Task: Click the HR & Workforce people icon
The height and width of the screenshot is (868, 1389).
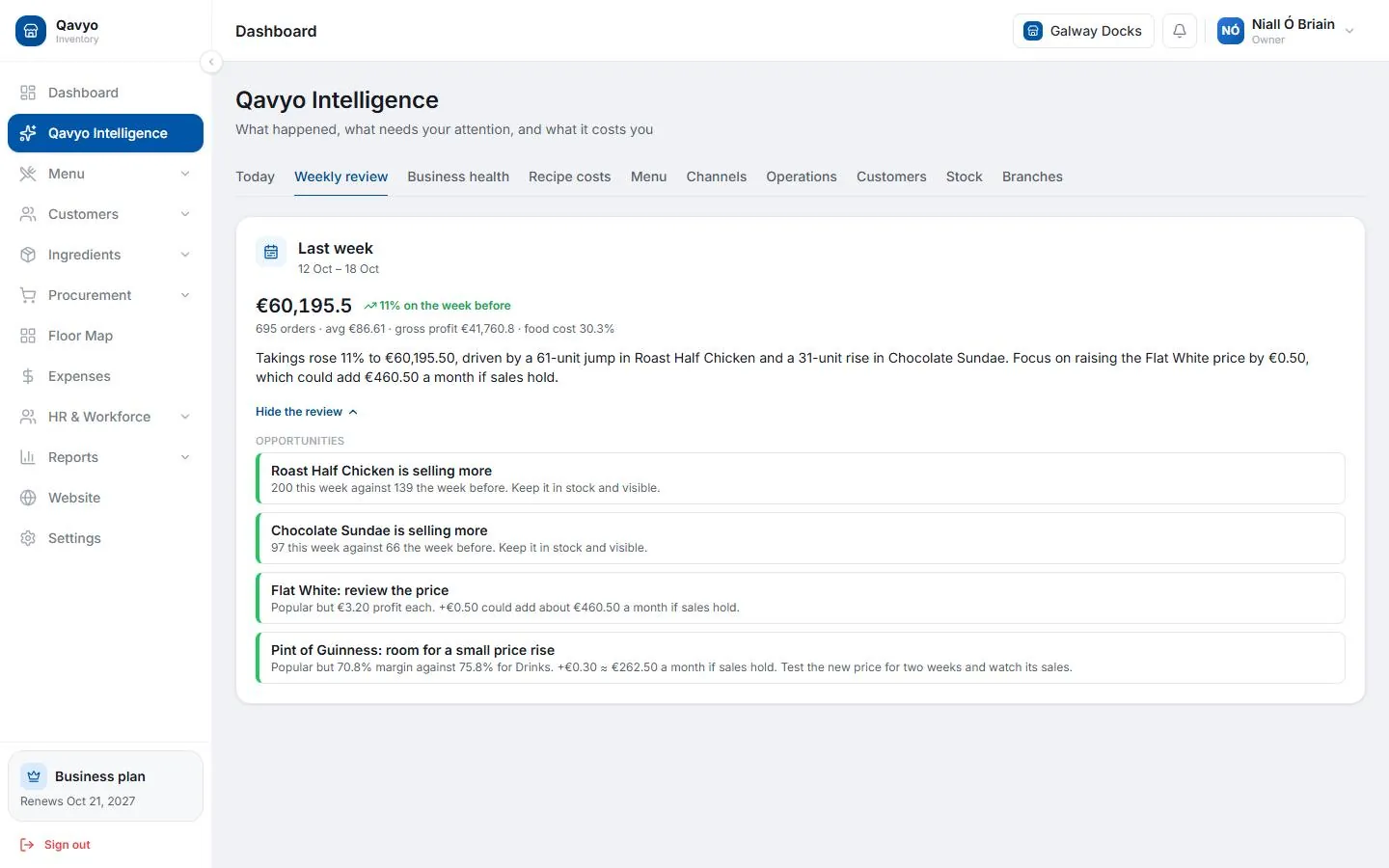Action: [28, 417]
